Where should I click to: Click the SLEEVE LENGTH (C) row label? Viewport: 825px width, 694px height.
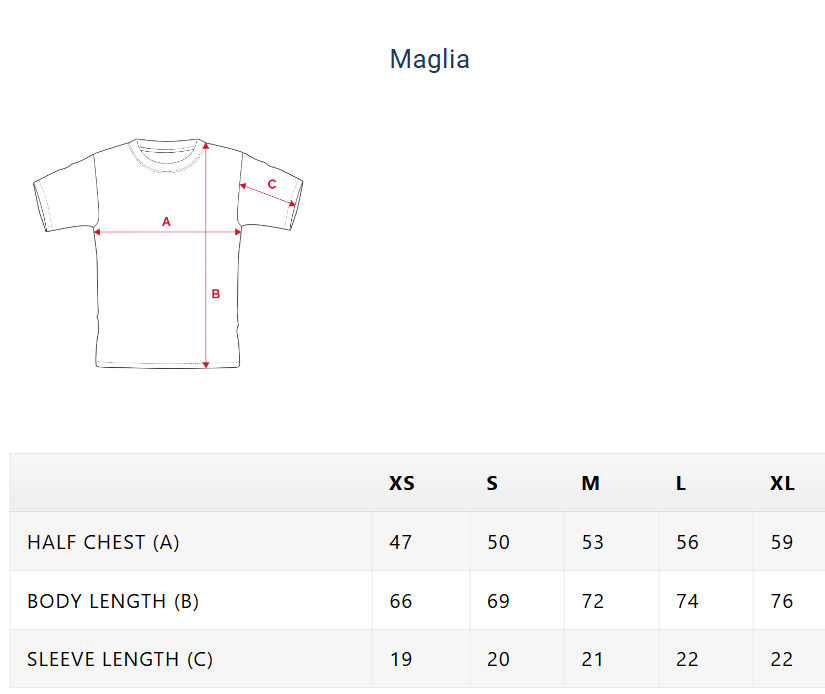pos(120,659)
